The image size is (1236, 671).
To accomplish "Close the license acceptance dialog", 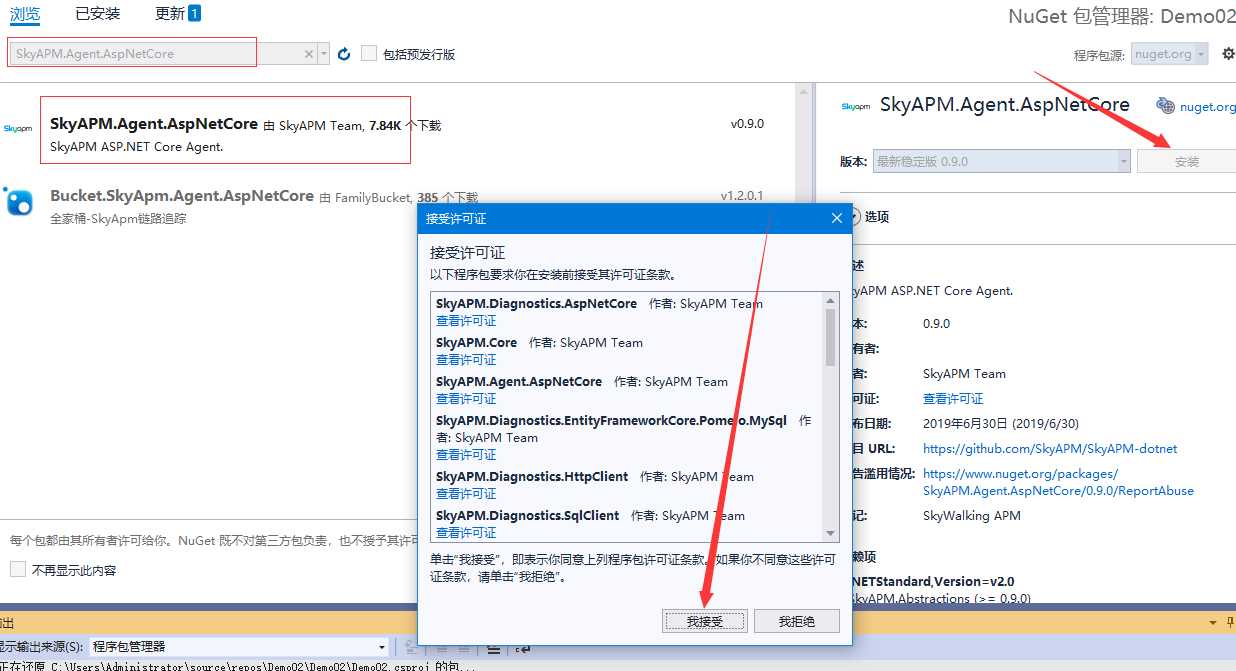I will coord(837,218).
